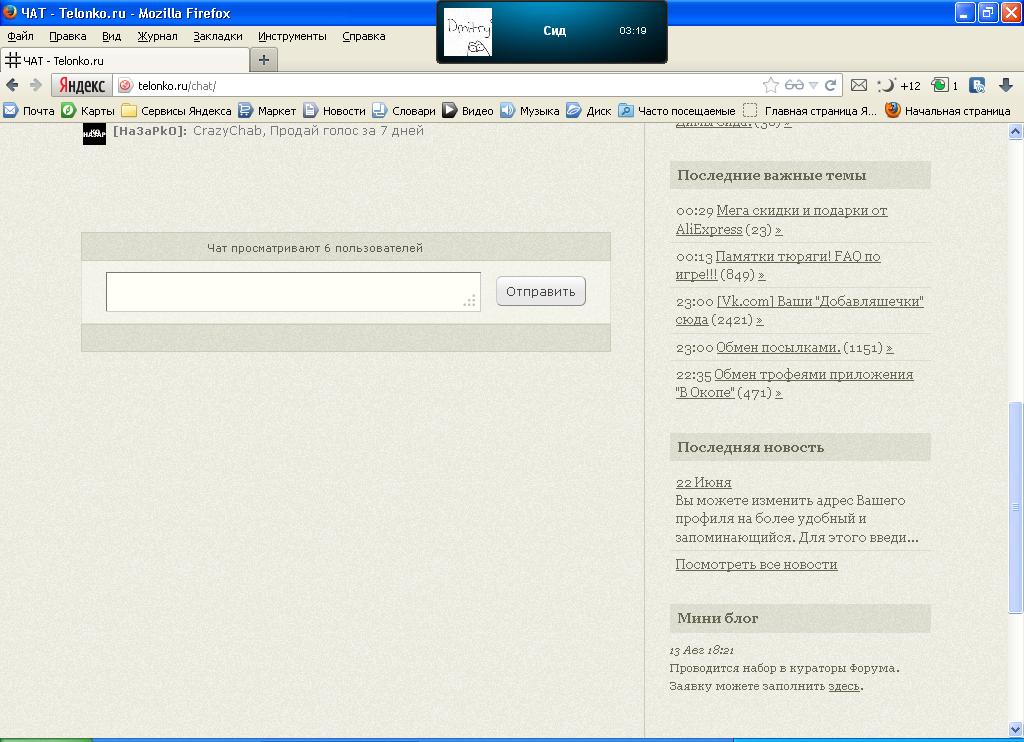Viewport: 1024px width, 742px height.
Task: Click the Firefox icon in the title bar
Action: click(10, 12)
